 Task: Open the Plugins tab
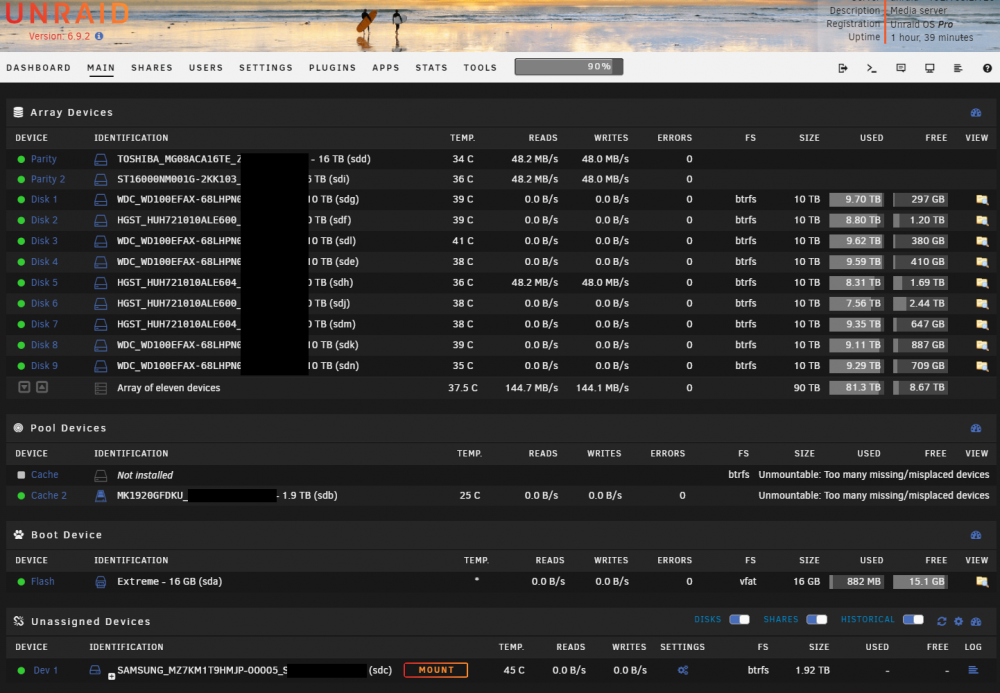pyautogui.click(x=332, y=68)
